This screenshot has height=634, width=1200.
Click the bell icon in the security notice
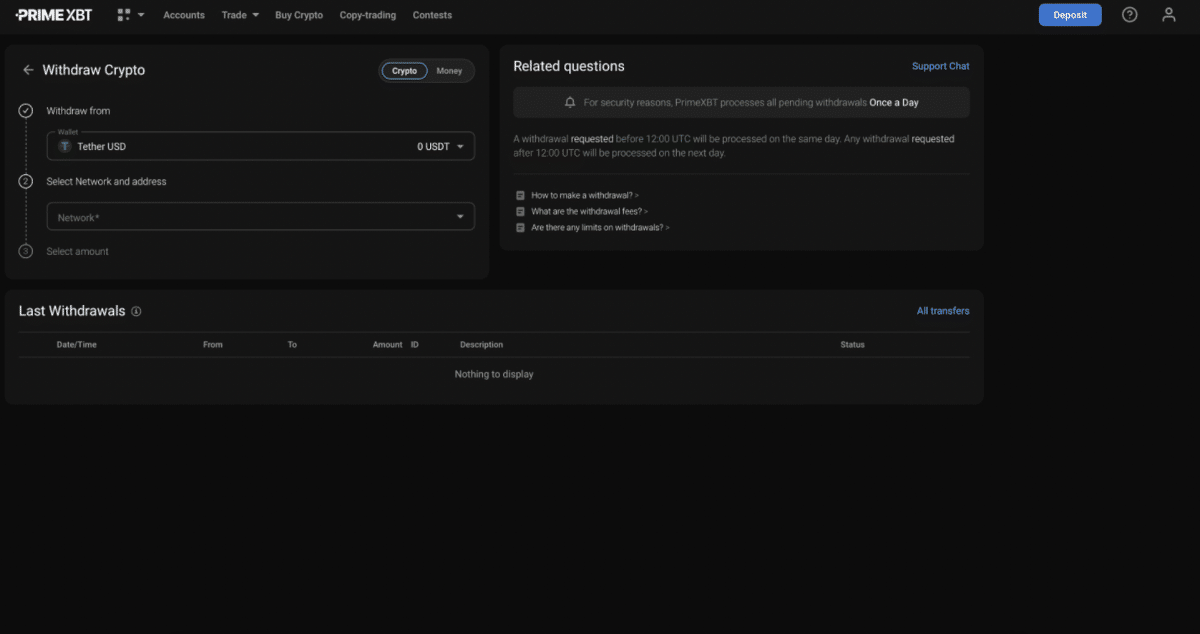click(570, 102)
